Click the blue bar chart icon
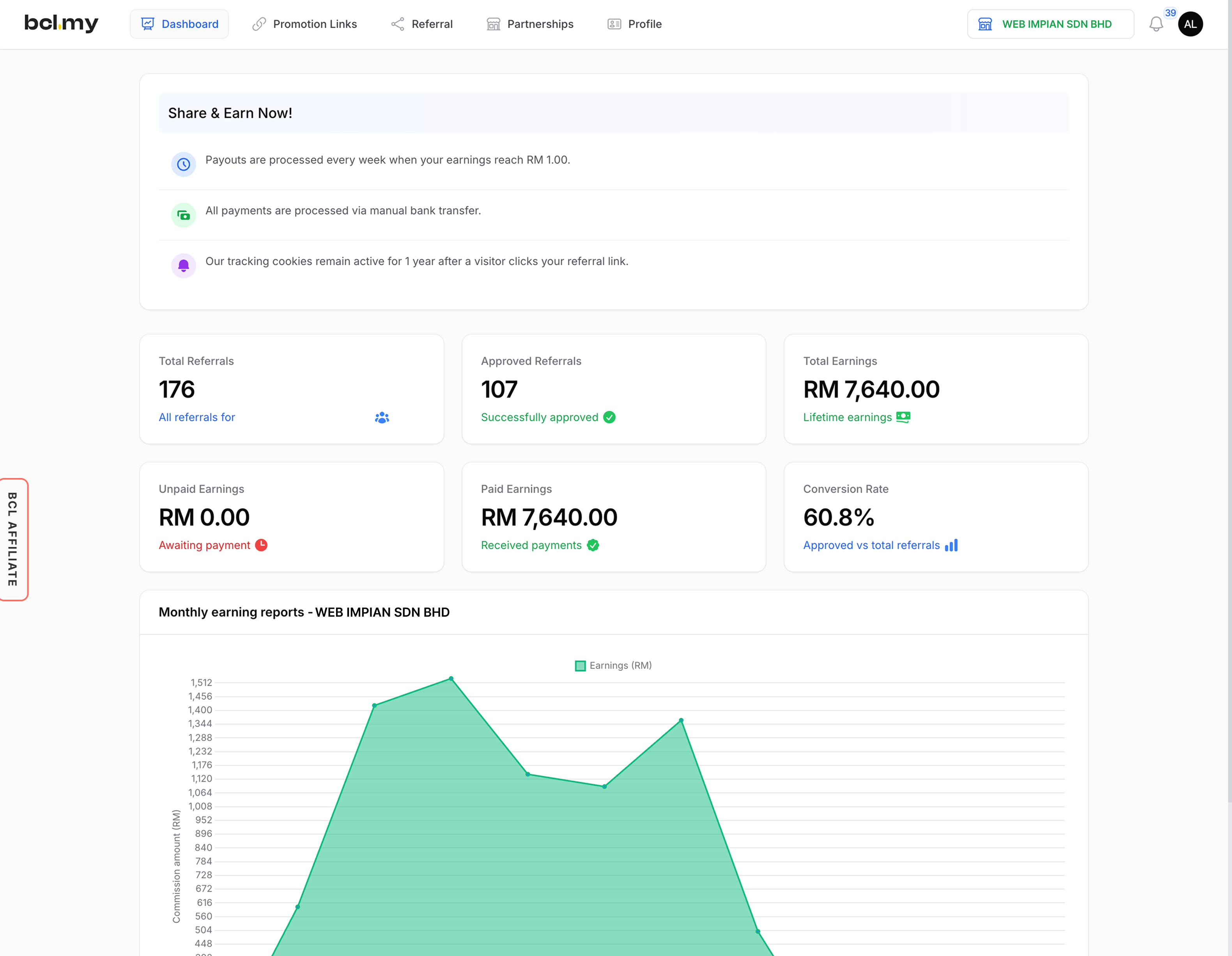Image resolution: width=1232 pixels, height=956 pixels. coord(951,545)
